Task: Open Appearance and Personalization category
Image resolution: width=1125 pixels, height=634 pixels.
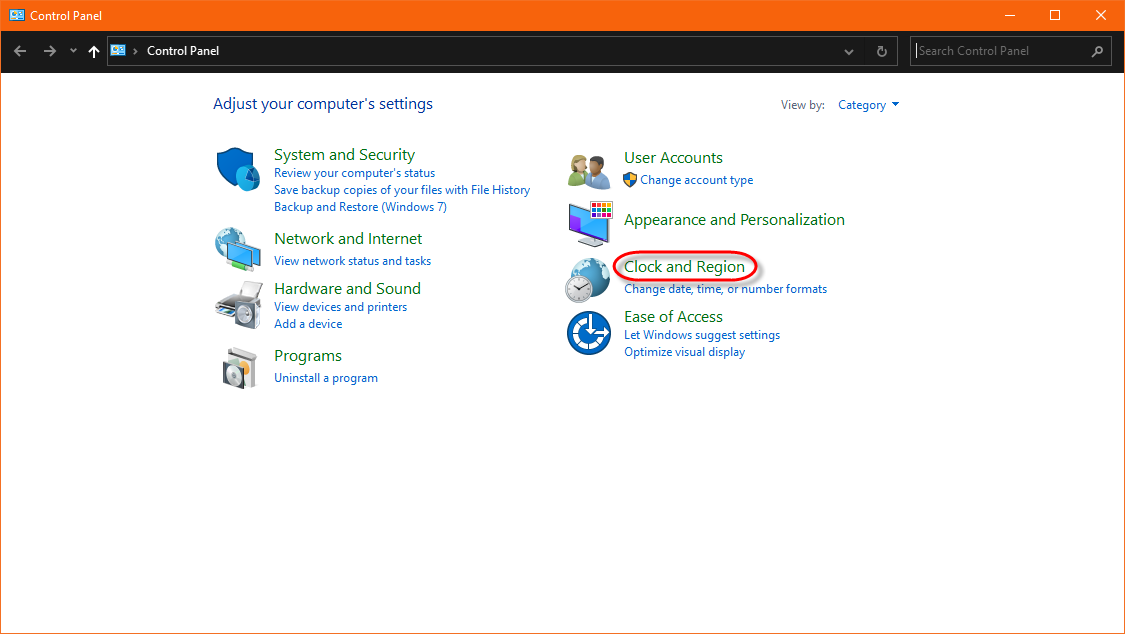Action: [x=734, y=220]
